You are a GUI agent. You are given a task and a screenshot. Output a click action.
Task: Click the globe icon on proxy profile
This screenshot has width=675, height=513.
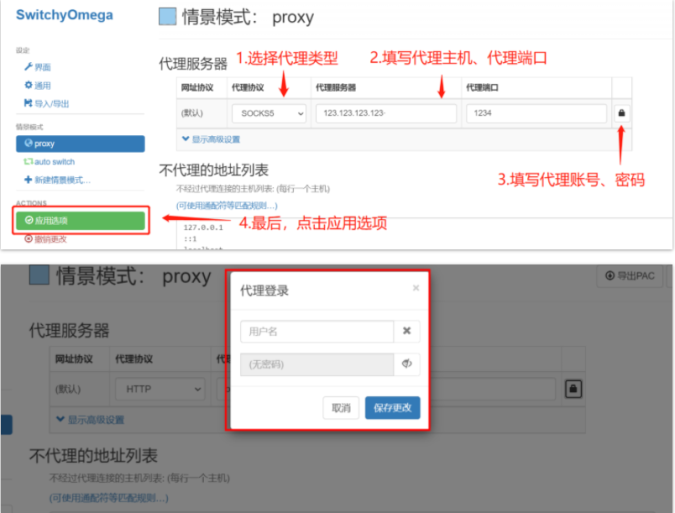[28, 143]
